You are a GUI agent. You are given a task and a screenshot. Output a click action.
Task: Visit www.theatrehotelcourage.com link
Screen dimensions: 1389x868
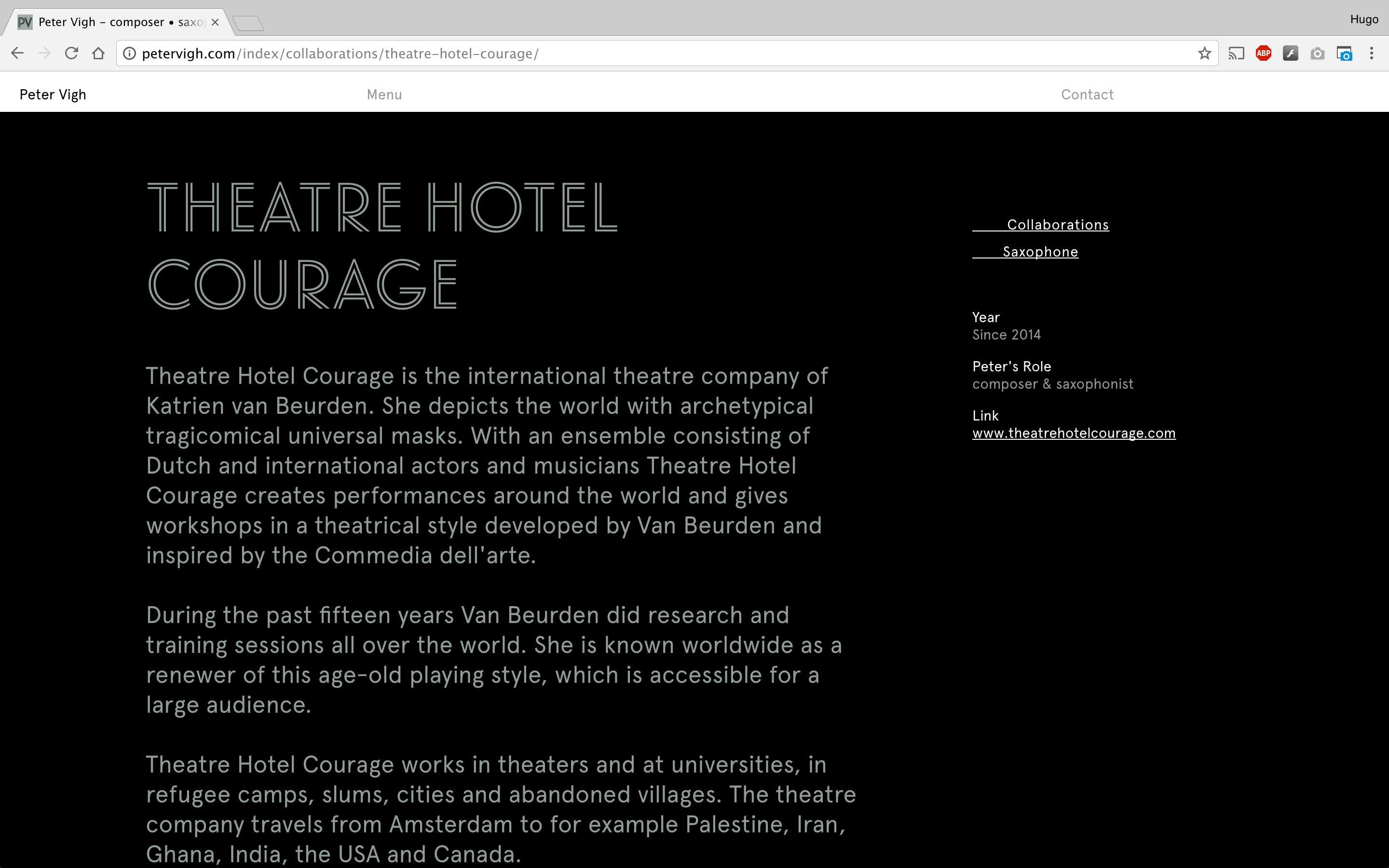click(x=1074, y=433)
